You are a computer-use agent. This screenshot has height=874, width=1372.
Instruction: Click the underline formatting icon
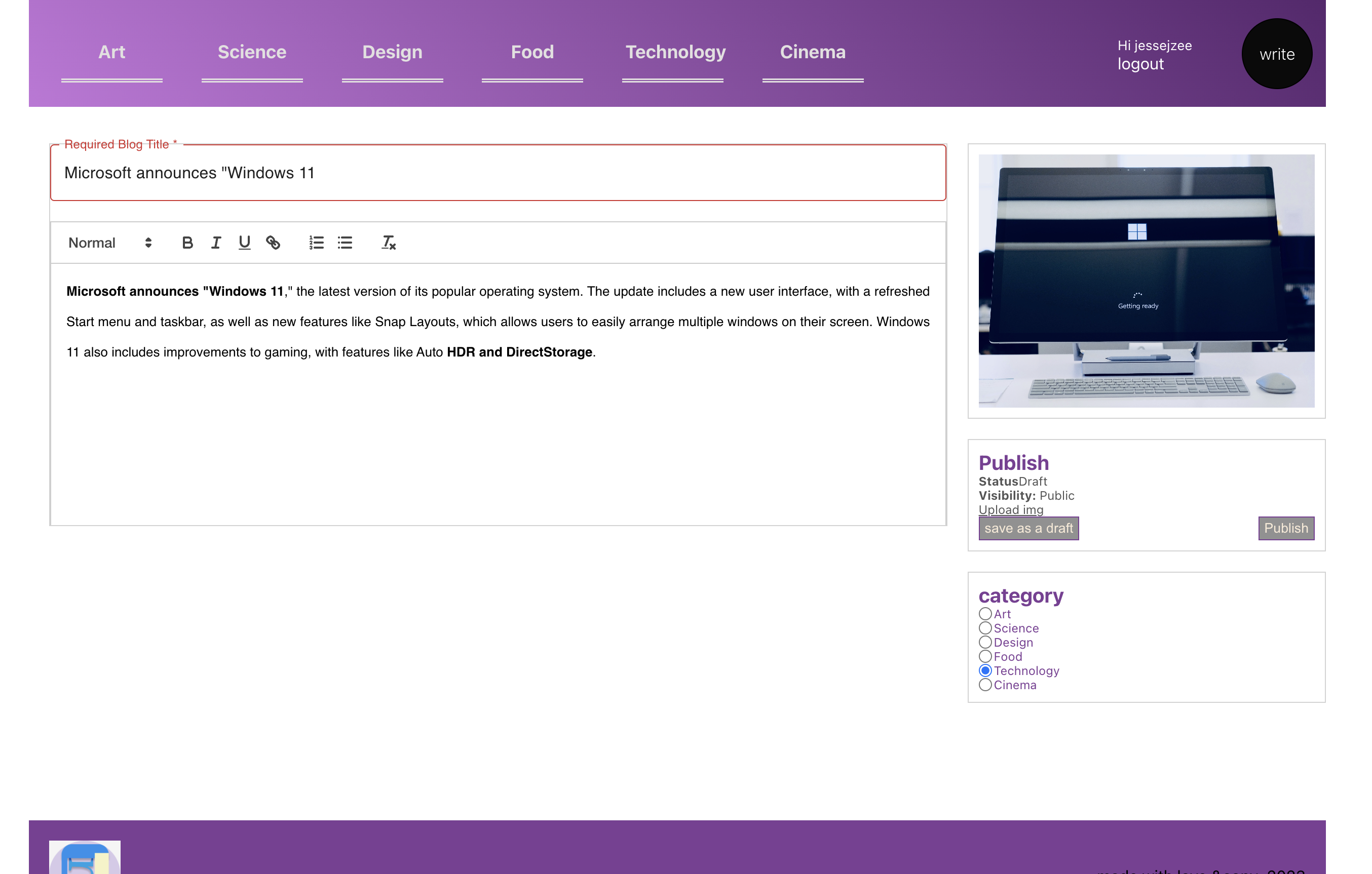(244, 243)
